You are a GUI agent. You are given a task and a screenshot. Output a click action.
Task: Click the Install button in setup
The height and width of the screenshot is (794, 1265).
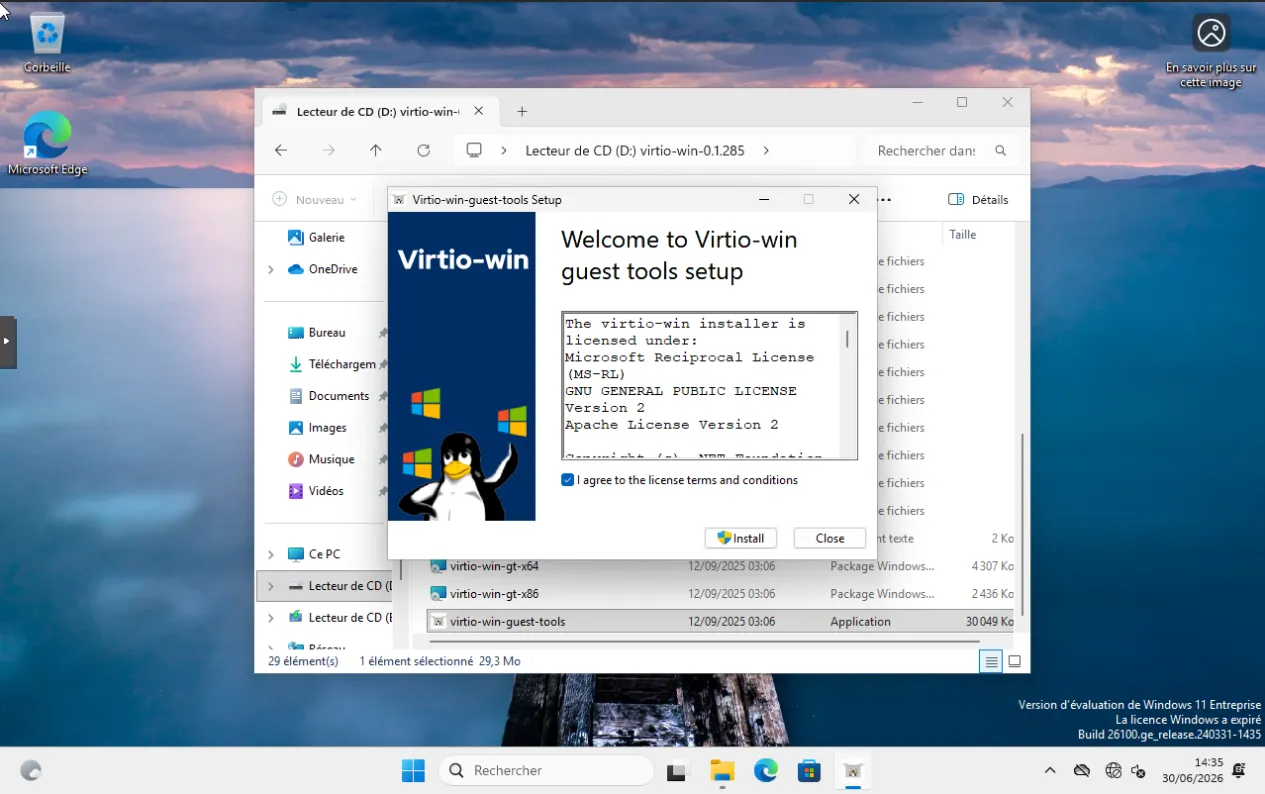741,538
